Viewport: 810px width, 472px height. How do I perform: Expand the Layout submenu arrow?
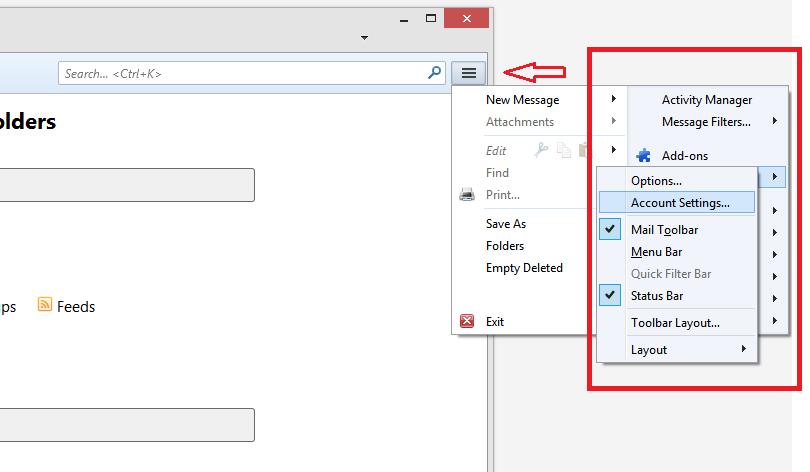[x=744, y=349]
